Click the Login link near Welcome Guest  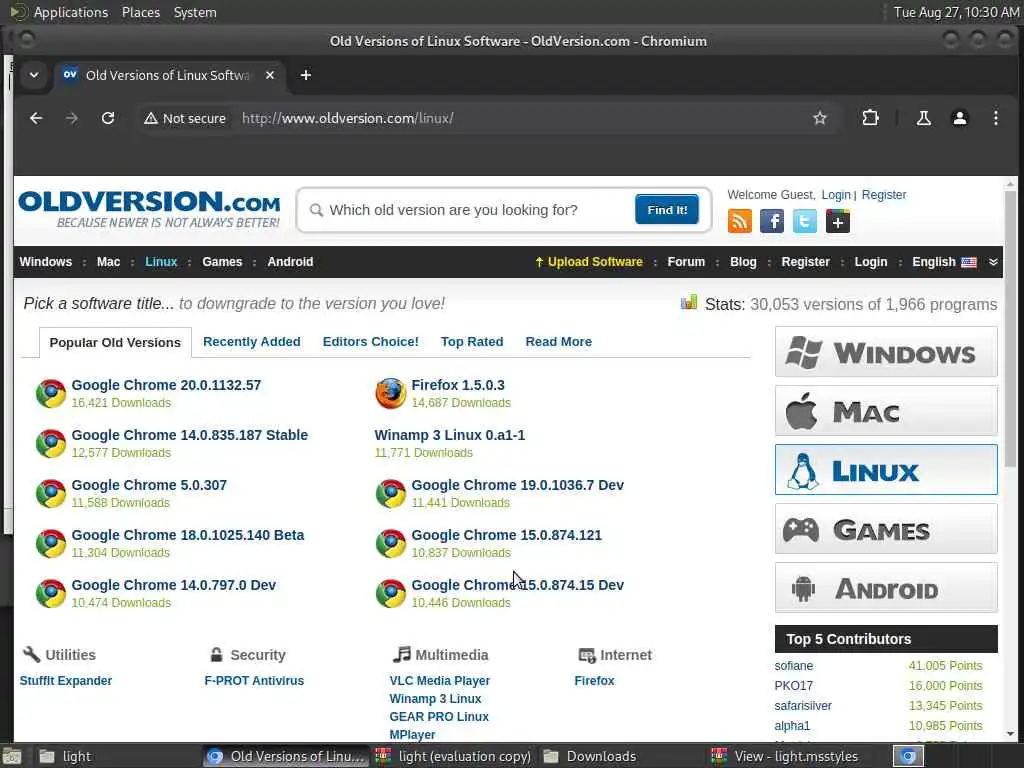click(835, 195)
